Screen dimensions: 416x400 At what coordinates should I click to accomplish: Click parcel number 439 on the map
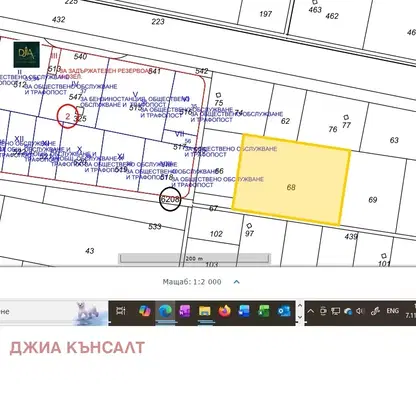click(x=351, y=236)
